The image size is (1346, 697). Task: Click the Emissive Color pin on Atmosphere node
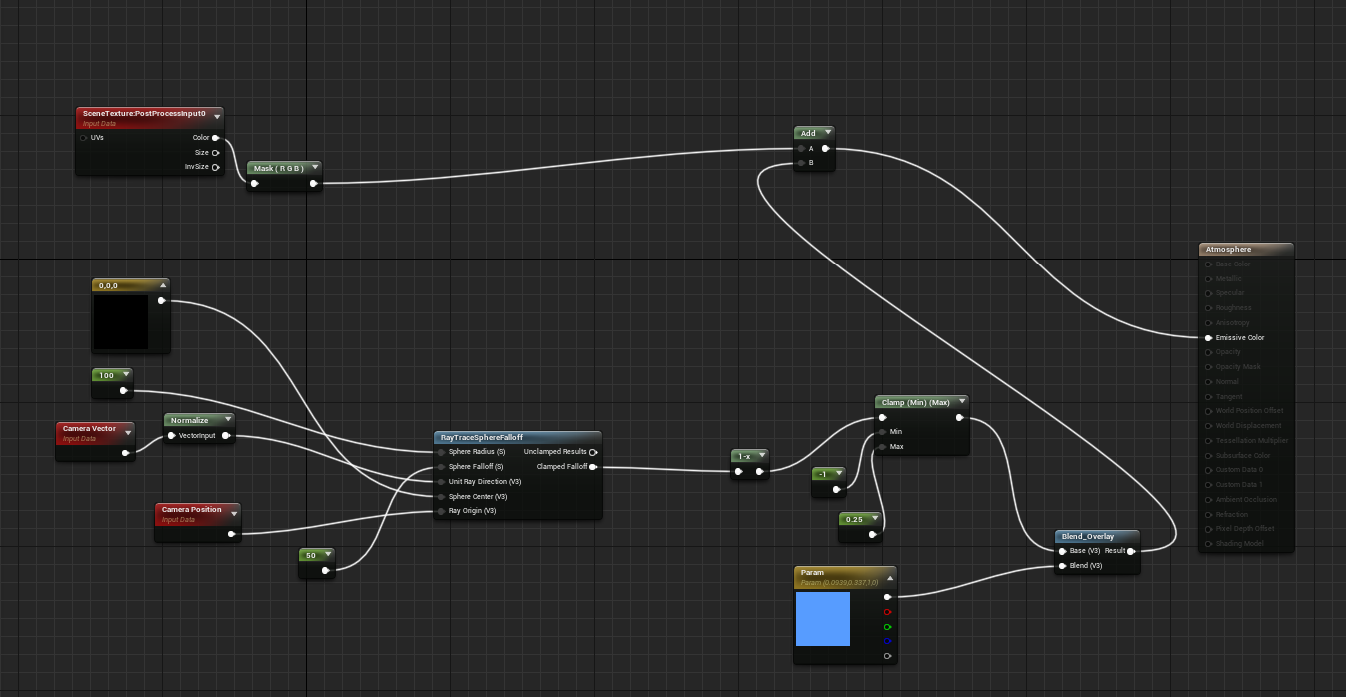click(x=1210, y=337)
